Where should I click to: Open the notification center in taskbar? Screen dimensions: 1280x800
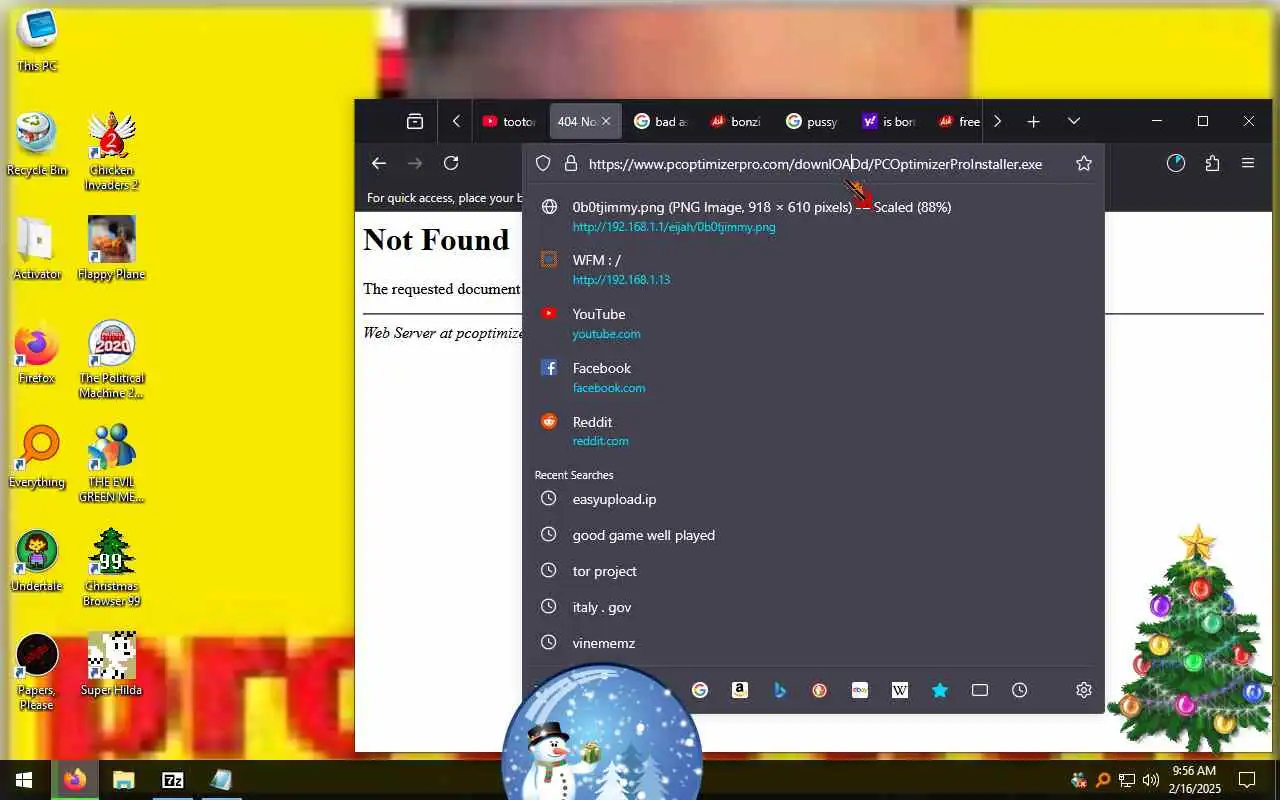pos(1247,780)
